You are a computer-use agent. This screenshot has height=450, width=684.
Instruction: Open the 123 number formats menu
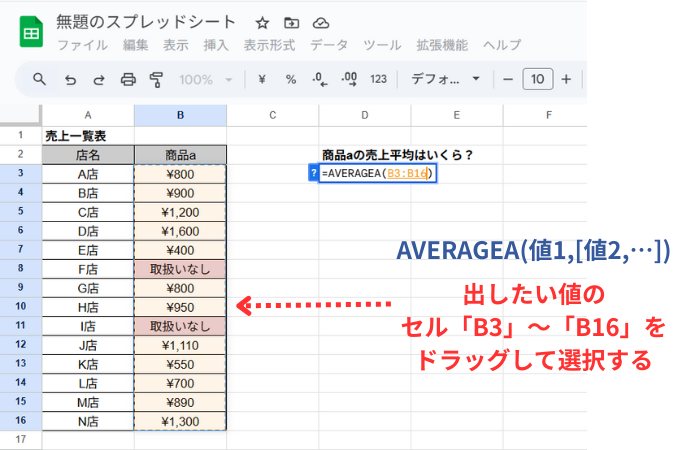(378, 79)
